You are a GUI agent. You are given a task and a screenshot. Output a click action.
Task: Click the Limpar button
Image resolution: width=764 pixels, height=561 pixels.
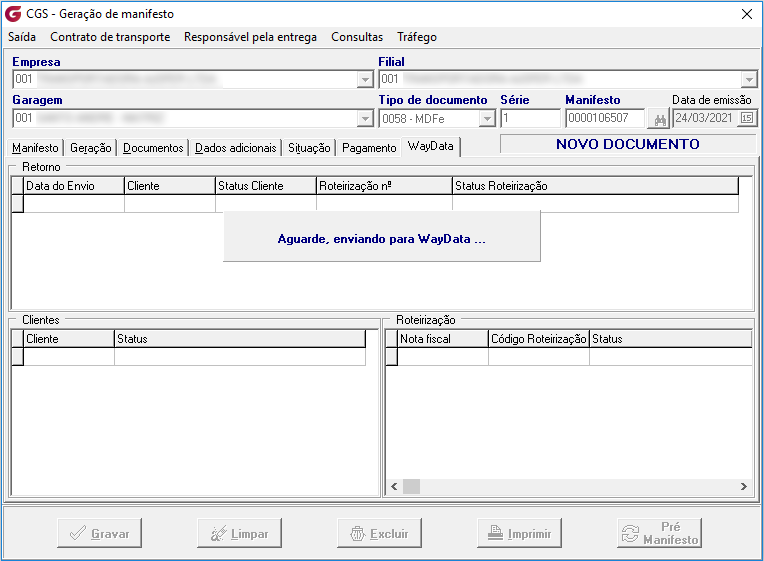[239, 533]
